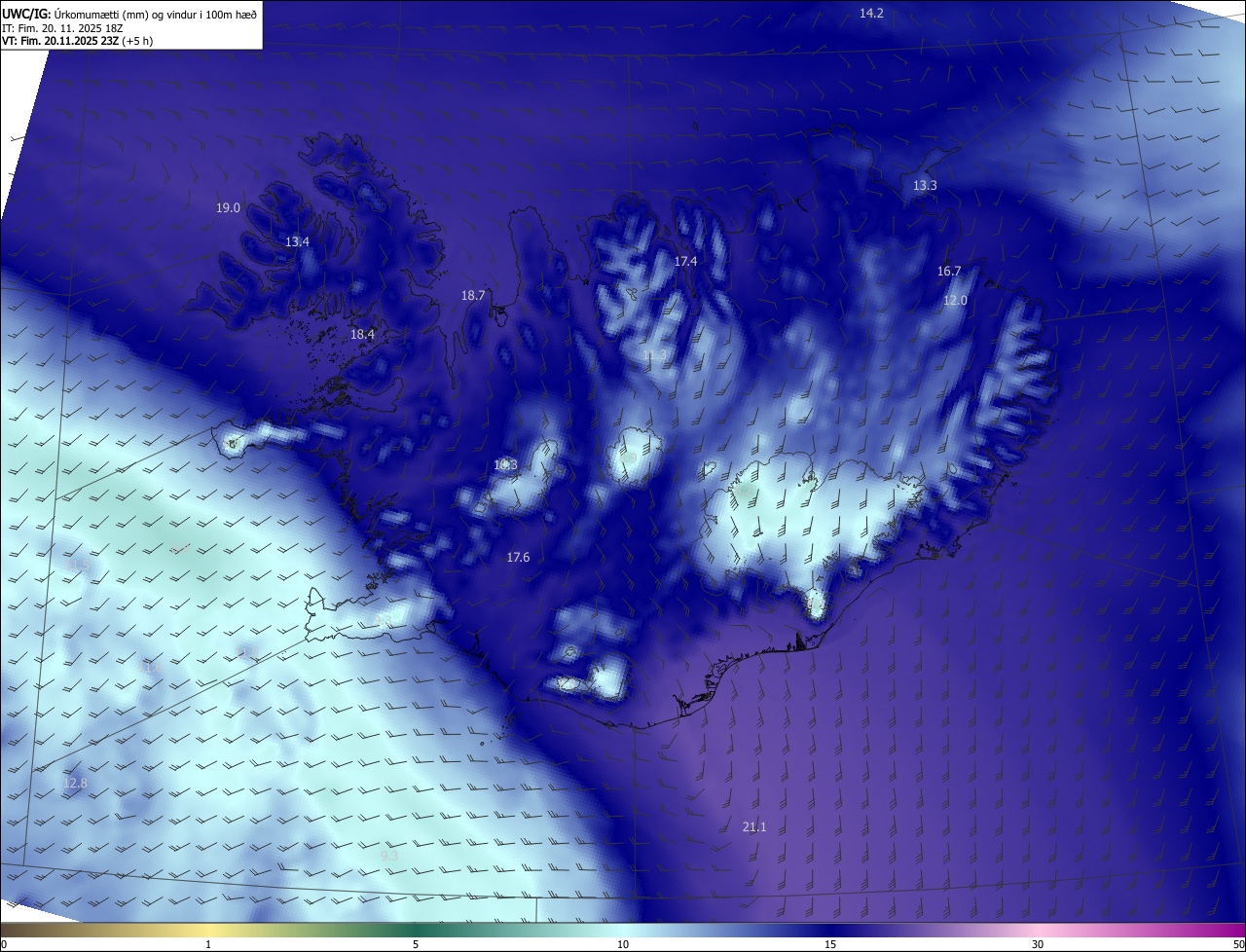Click the 13.4 value label
1246x952 pixels.
pos(297,241)
